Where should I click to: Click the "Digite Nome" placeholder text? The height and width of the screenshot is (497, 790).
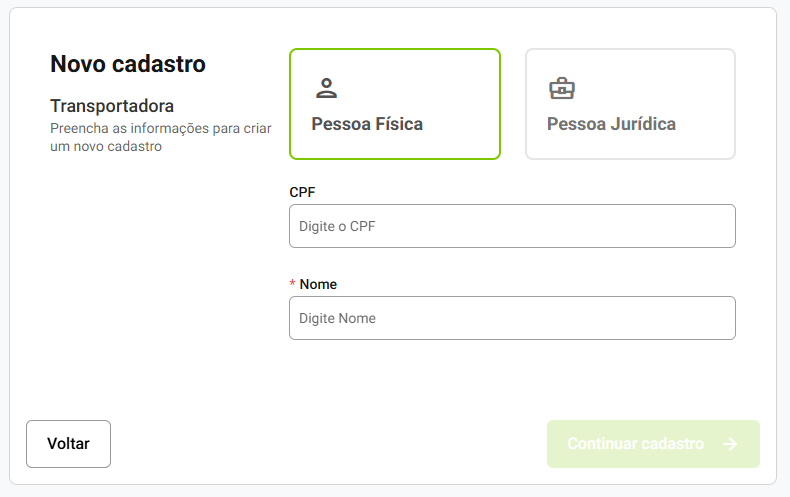[337, 319]
